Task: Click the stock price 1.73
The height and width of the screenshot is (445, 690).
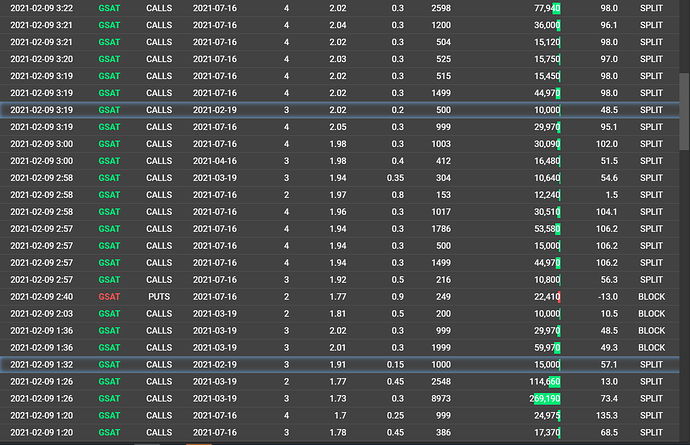Action: pyautogui.click(x=338, y=399)
